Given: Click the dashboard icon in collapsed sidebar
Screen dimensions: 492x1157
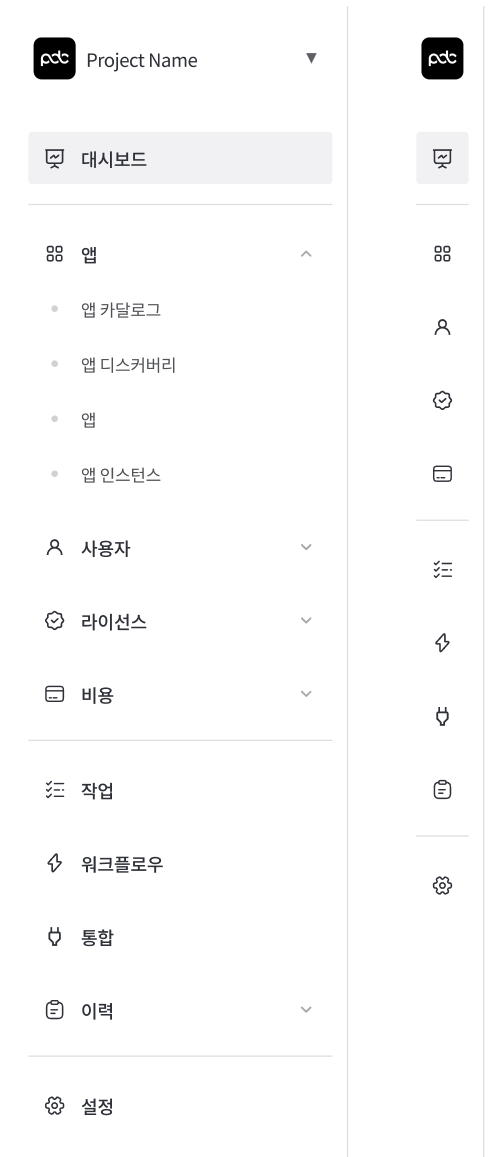Looking at the screenshot, I should [x=442, y=158].
